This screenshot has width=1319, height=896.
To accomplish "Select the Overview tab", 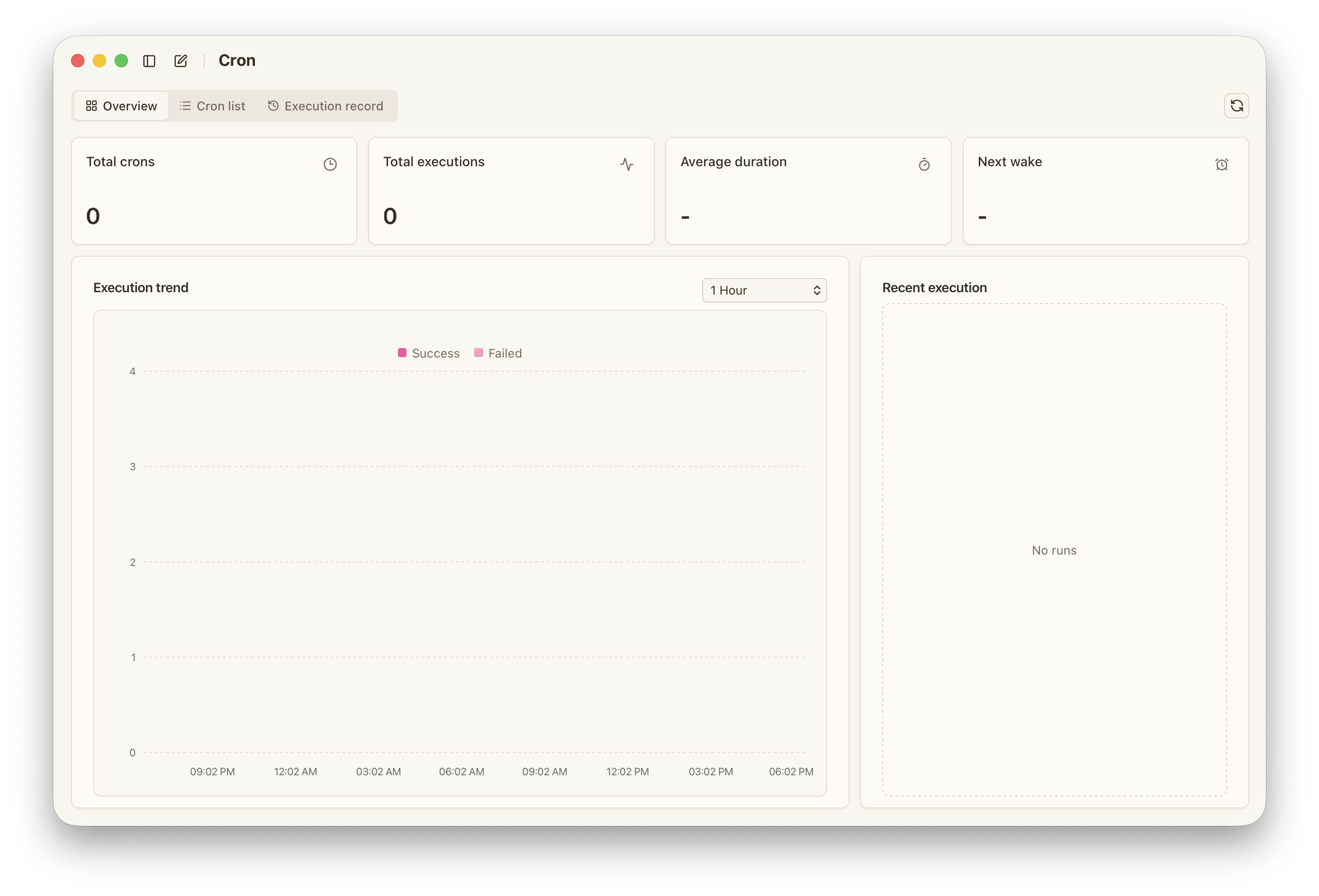I will coord(120,106).
